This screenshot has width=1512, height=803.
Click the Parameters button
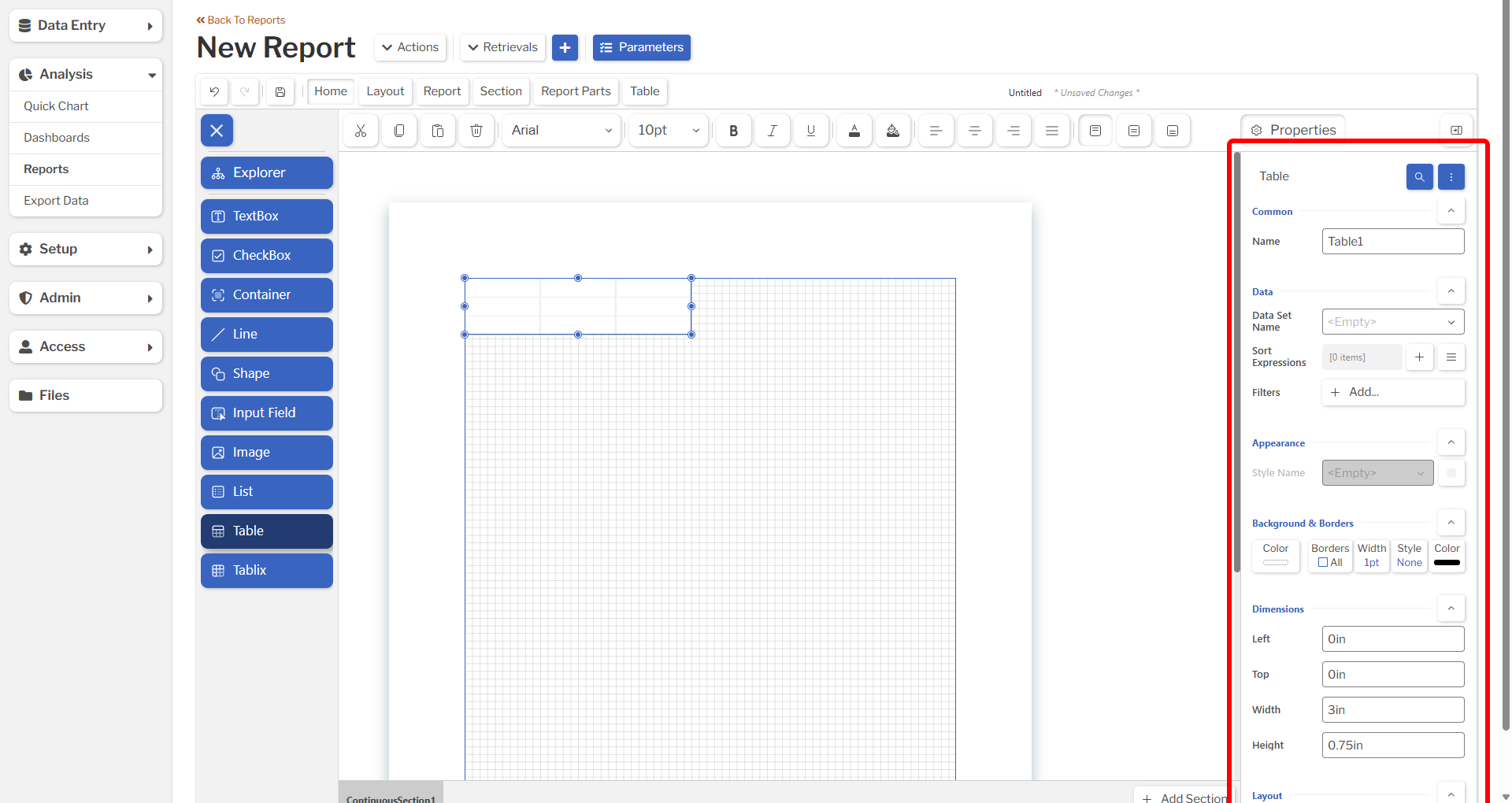pyautogui.click(x=642, y=47)
